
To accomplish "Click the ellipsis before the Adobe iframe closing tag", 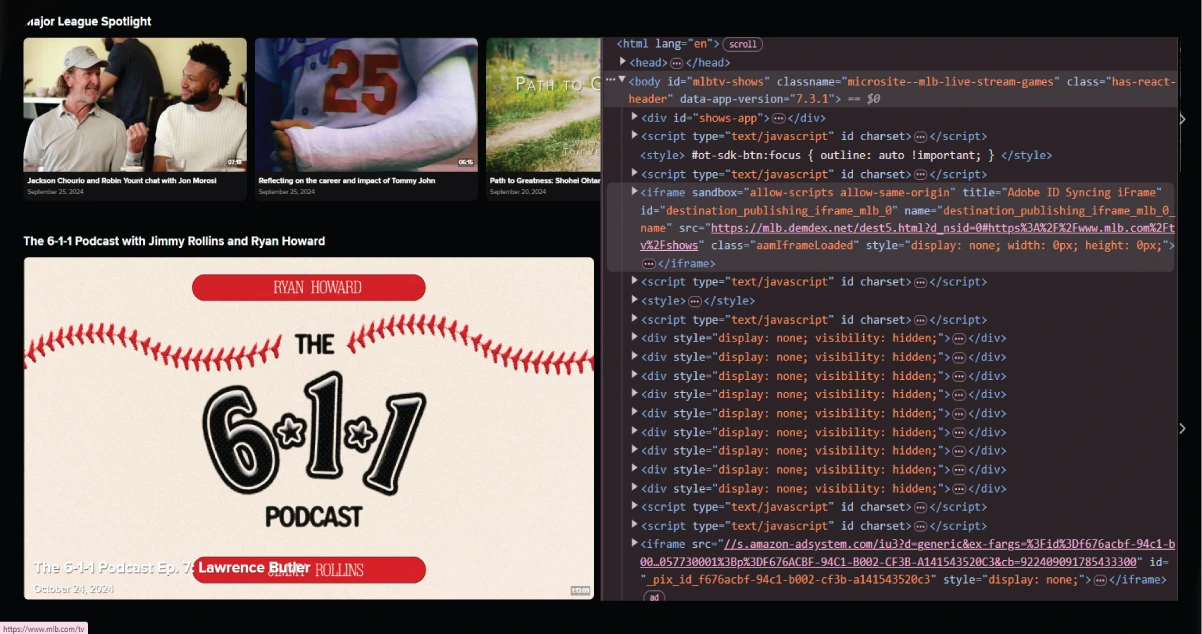I will click(649, 264).
